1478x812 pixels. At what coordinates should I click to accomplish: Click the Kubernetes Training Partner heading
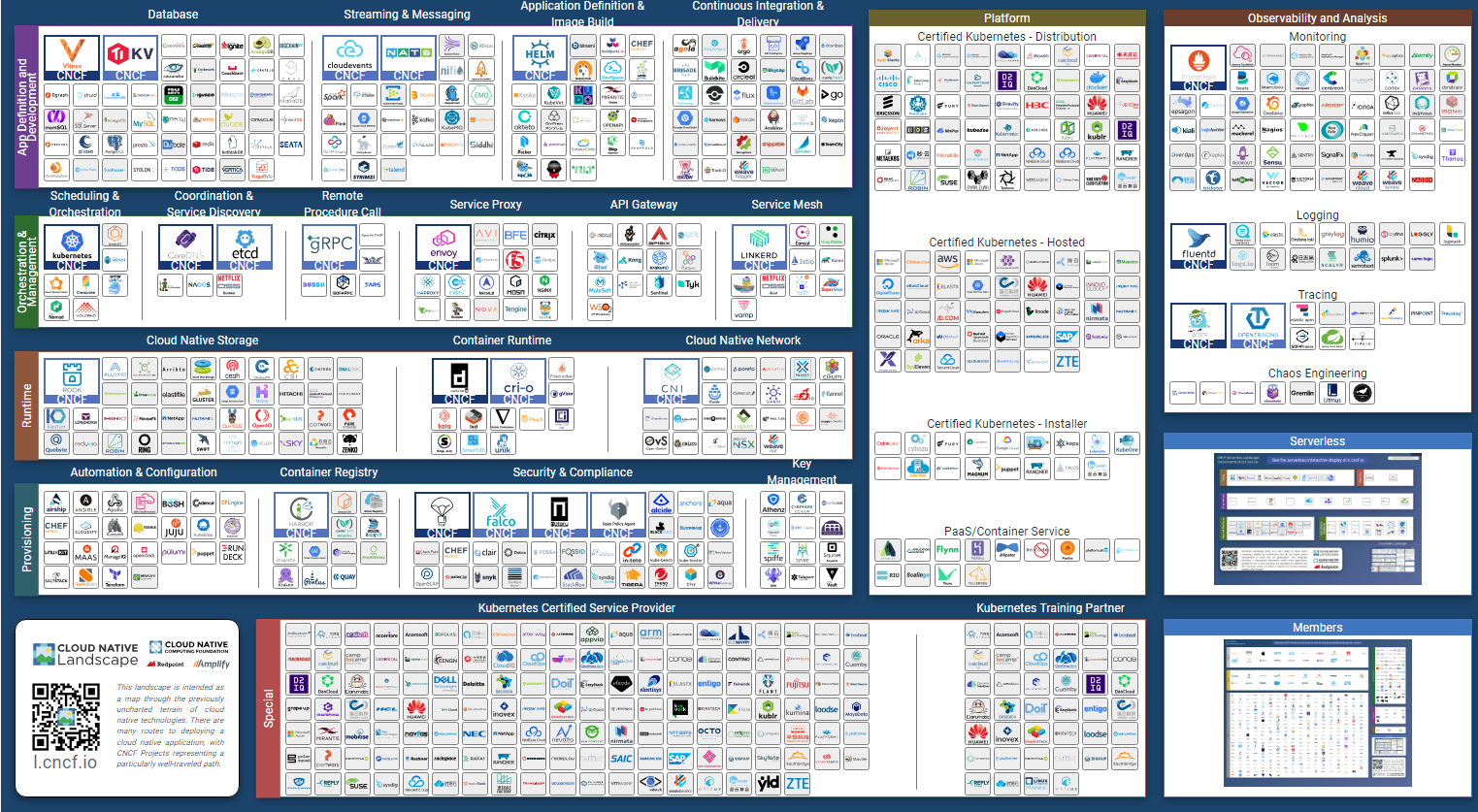(1050, 608)
